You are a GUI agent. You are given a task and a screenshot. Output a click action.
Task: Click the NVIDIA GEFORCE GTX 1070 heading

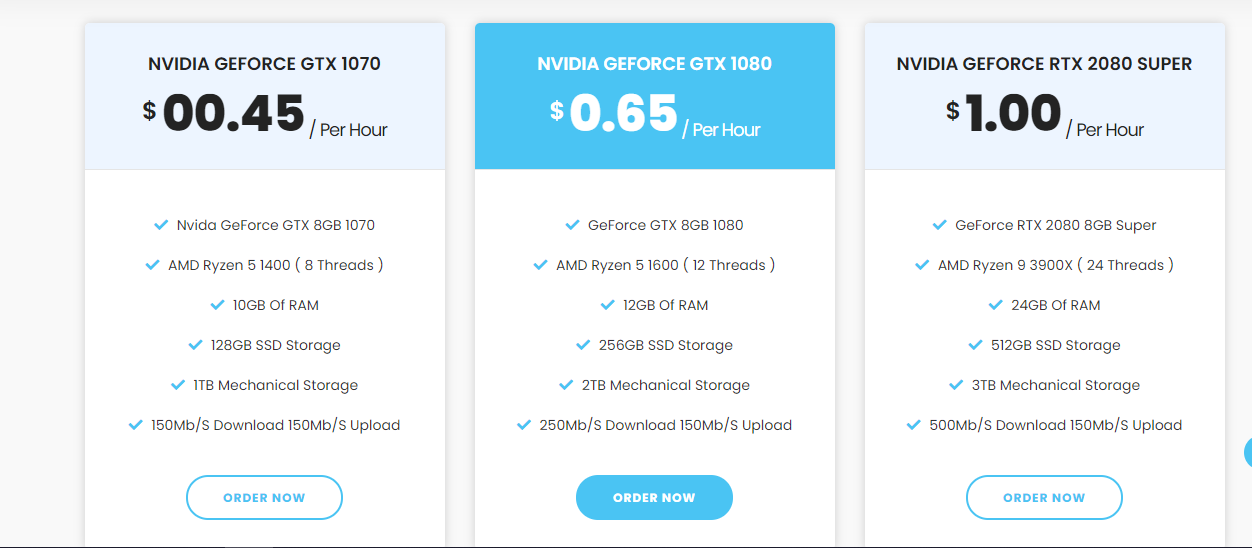click(264, 64)
